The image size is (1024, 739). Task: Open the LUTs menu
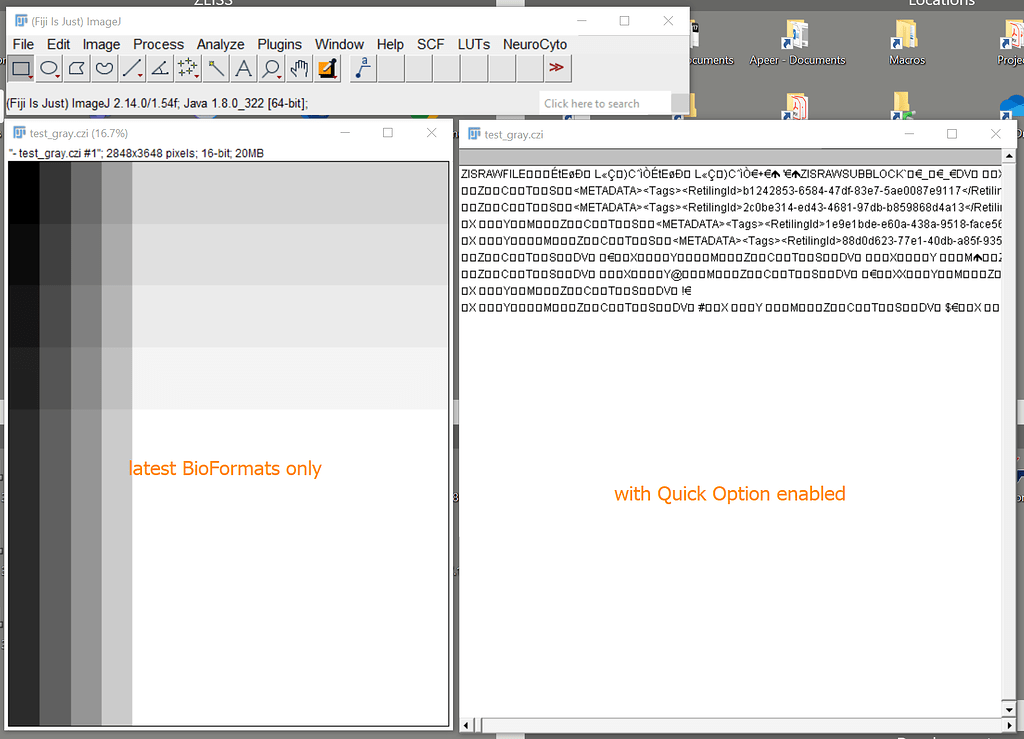[473, 44]
